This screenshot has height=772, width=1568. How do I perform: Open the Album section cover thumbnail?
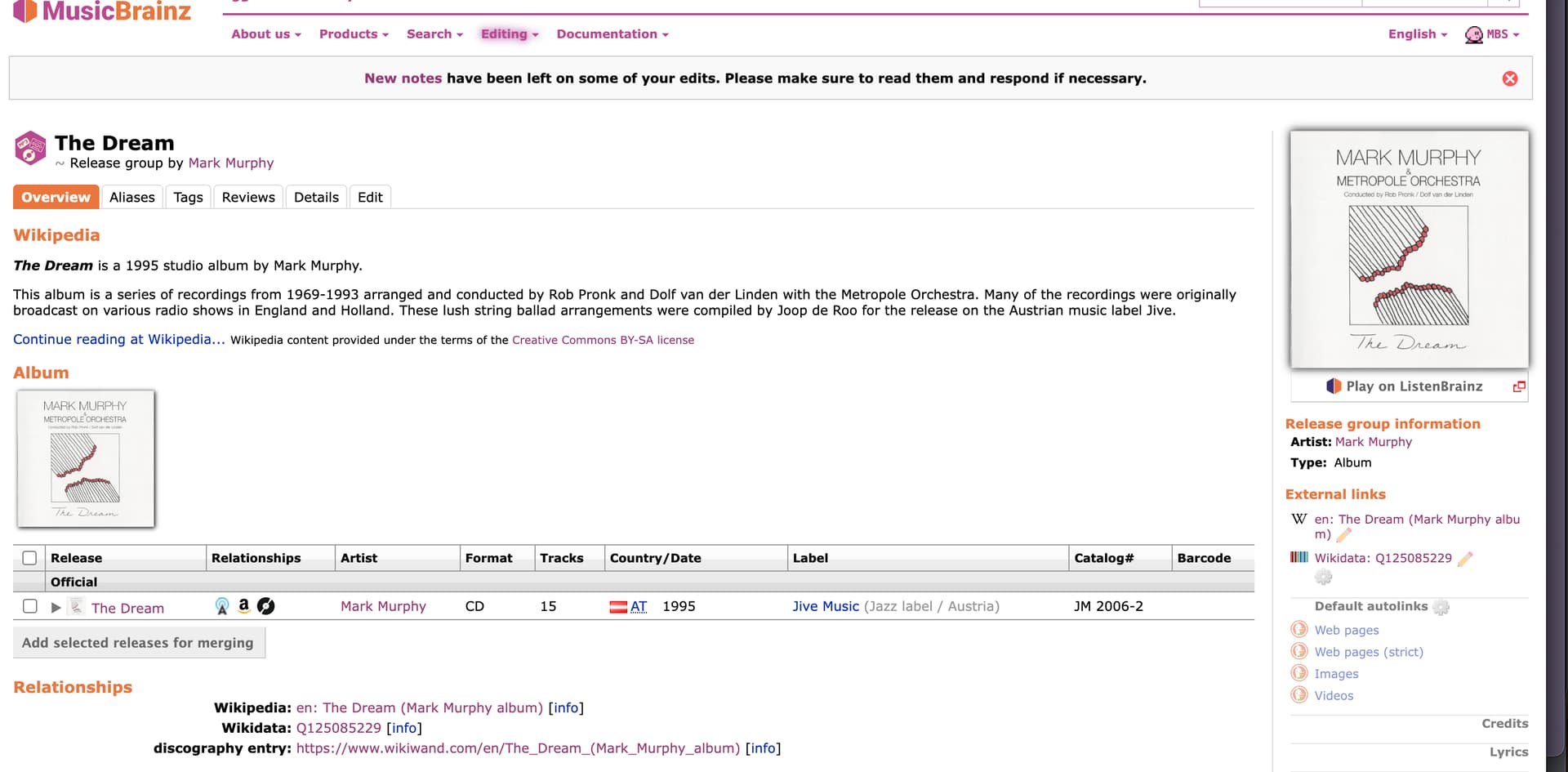[x=86, y=459]
